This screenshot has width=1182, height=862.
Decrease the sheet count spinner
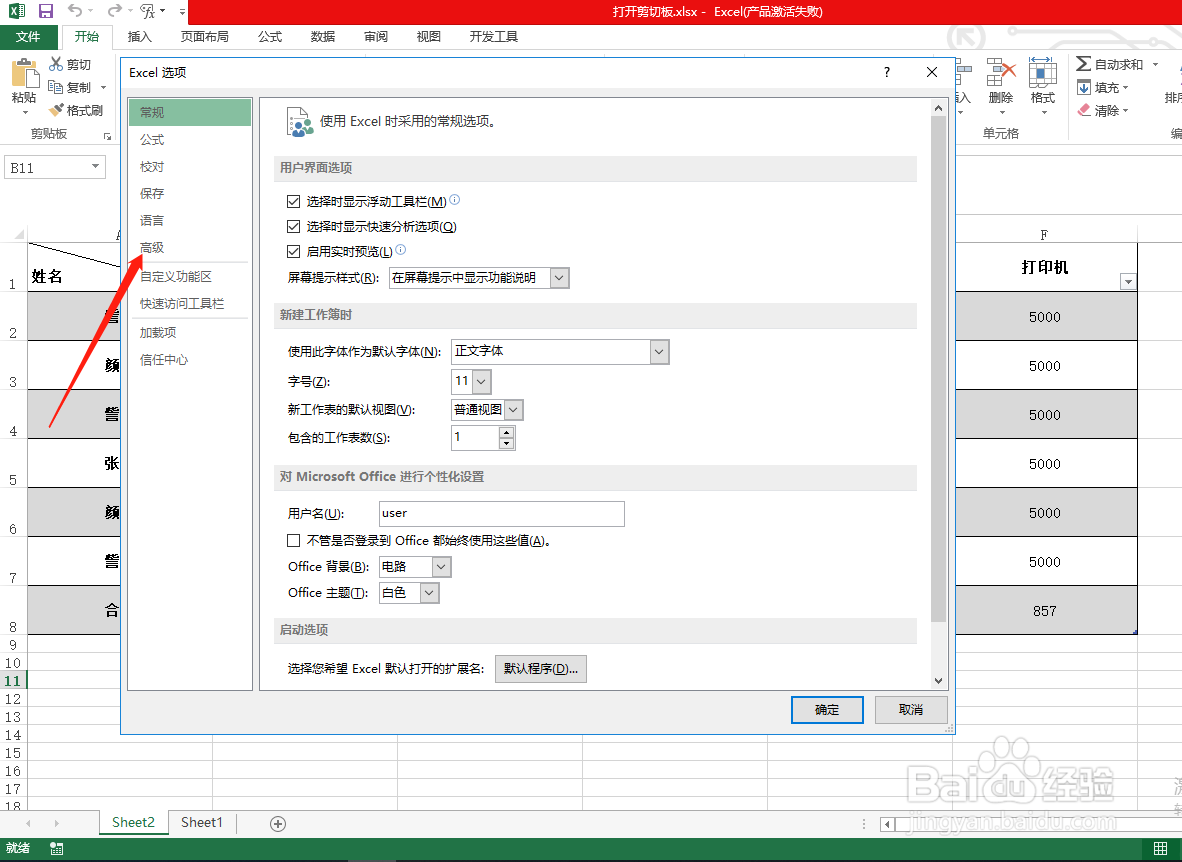pyautogui.click(x=507, y=443)
